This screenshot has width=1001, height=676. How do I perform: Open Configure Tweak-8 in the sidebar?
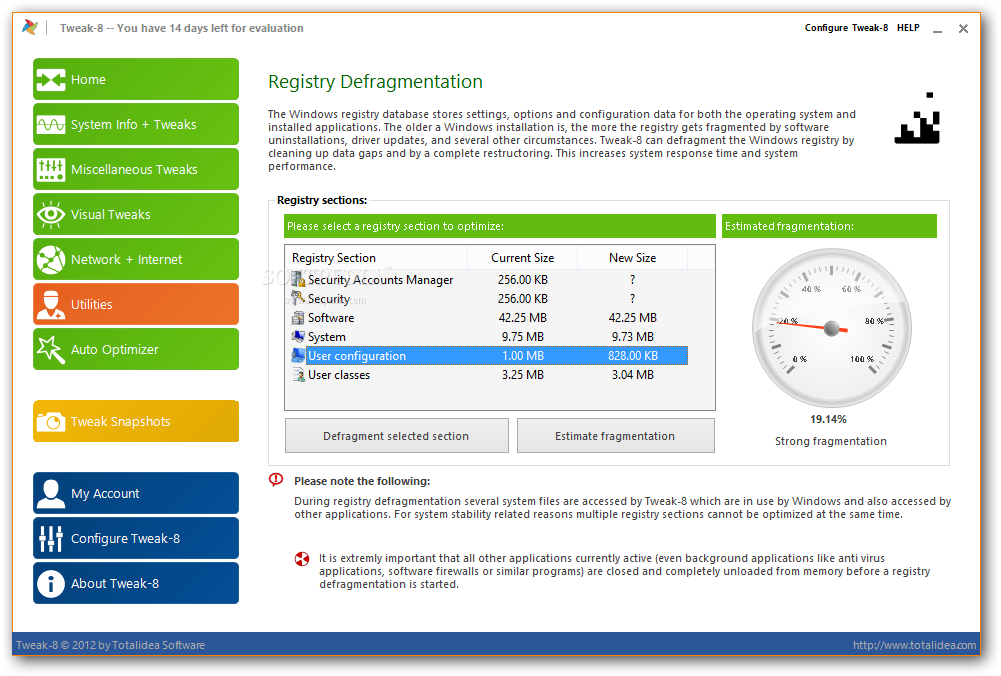pos(136,538)
